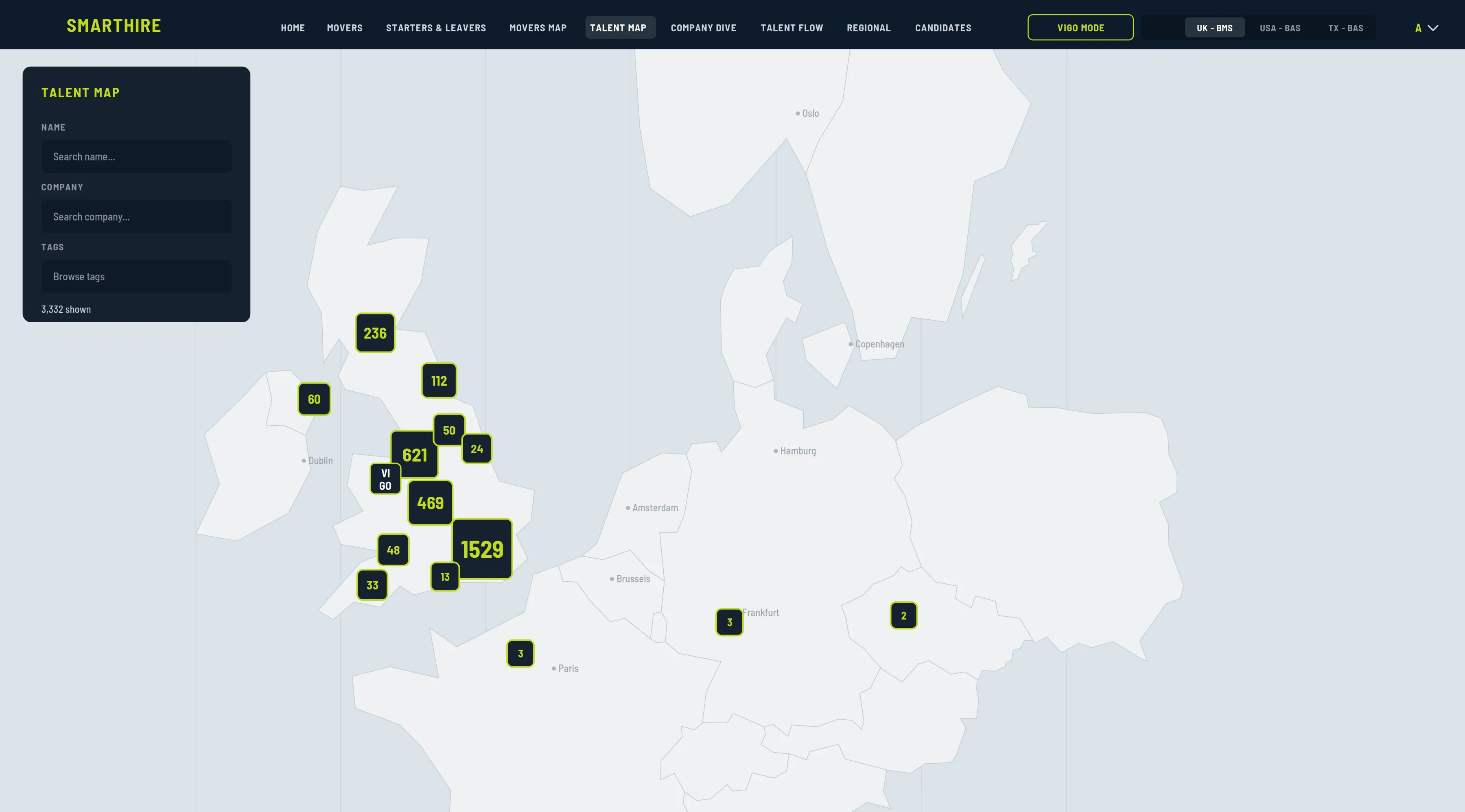
Task: Open the Browse tags selector
Action: pyautogui.click(x=136, y=277)
